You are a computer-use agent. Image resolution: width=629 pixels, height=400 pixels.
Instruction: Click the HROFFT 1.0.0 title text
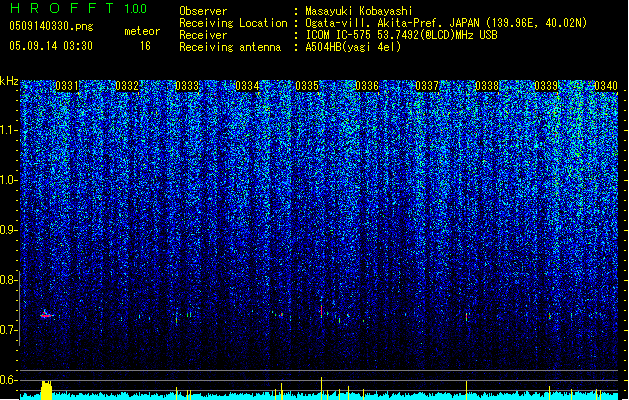point(79,8)
